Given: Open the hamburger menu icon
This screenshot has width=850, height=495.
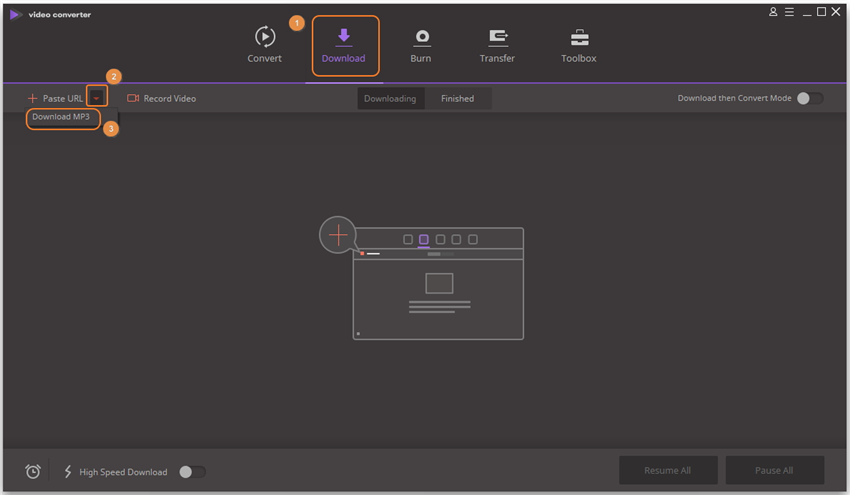Looking at the screenshot, I should point(789,12).
